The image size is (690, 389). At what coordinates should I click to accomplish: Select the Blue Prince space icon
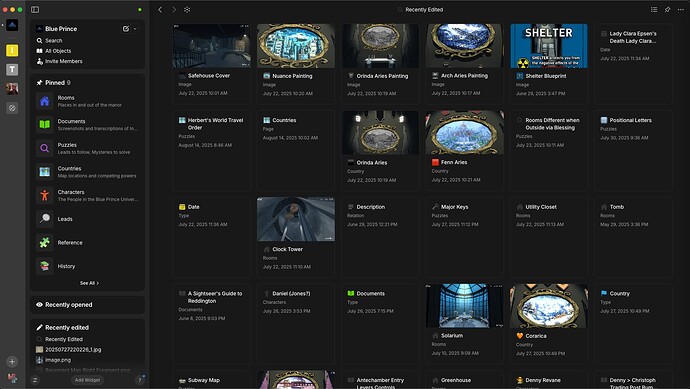coord(12,25)
